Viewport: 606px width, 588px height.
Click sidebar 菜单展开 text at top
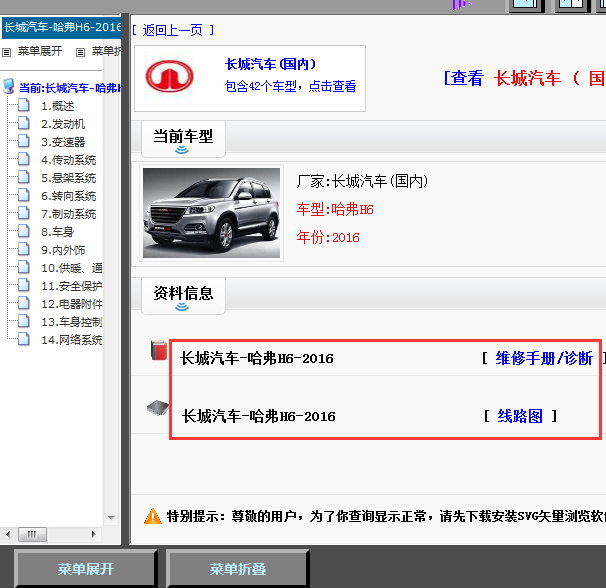40,51
